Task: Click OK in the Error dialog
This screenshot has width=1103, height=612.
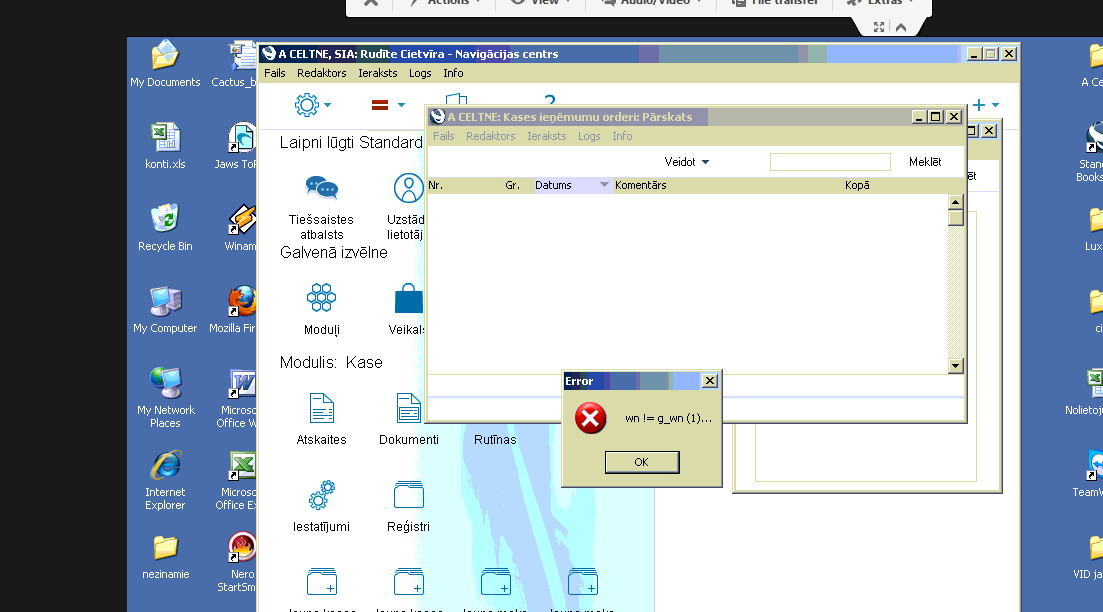Action: point(642,462)
